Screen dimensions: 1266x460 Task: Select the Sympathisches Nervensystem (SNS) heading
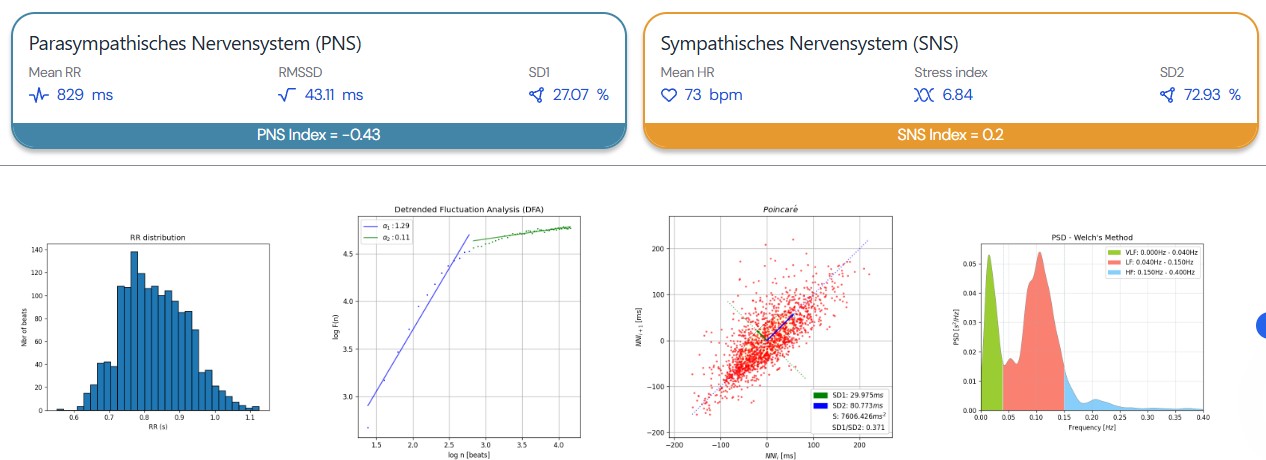point(809,44)
